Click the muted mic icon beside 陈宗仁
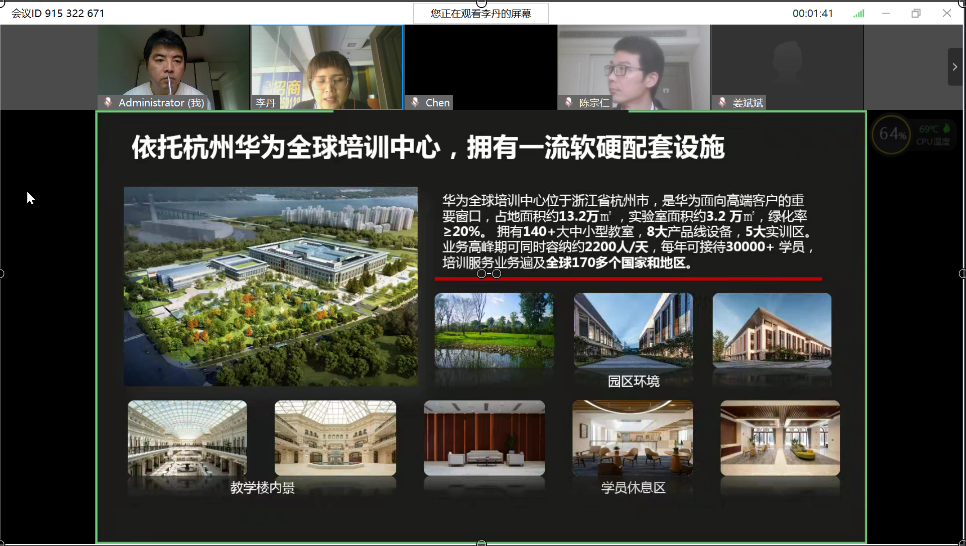Screen dimensions: 966x546 coord(569,102)
